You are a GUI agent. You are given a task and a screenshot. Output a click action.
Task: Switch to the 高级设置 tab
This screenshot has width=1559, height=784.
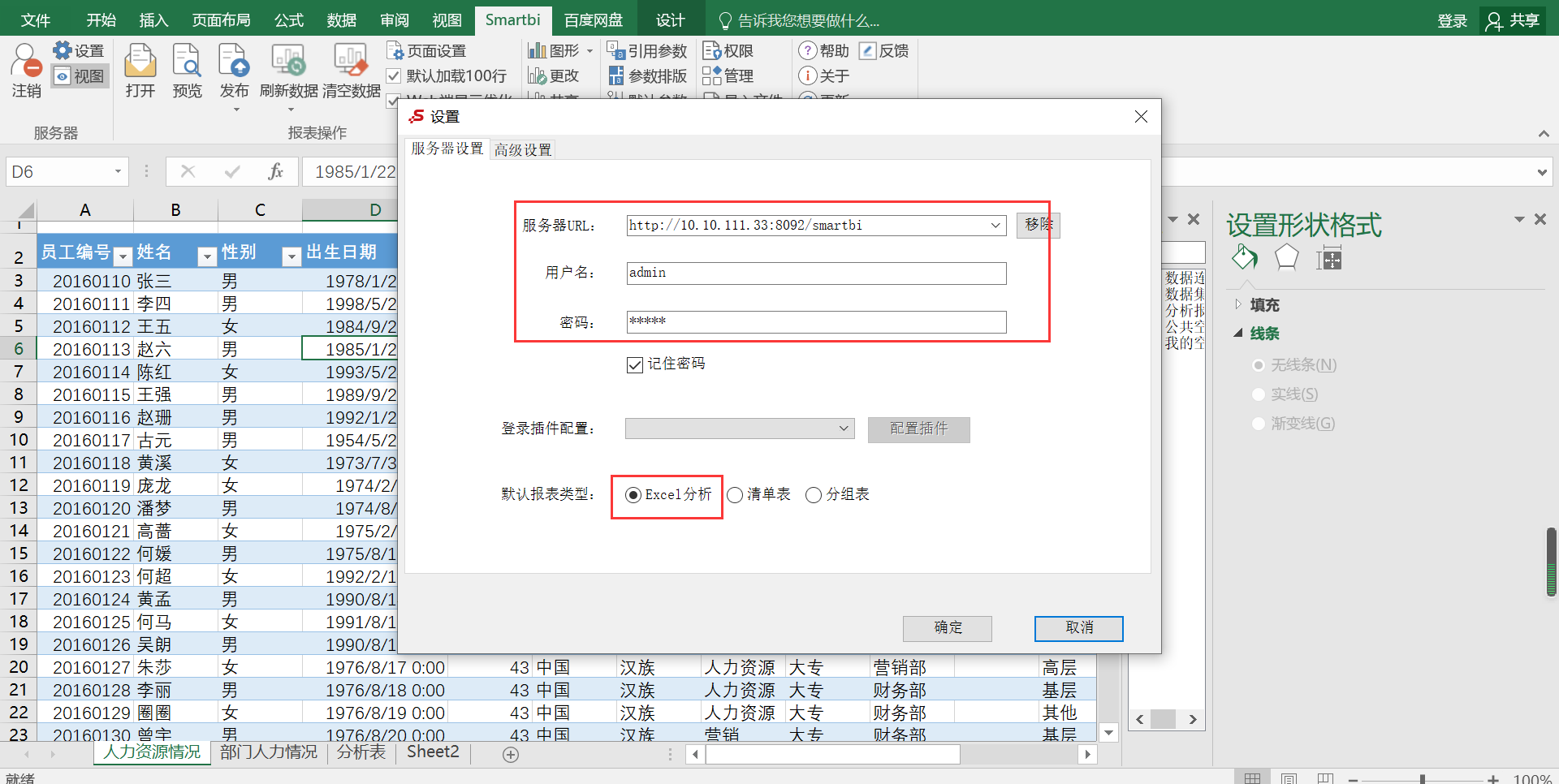point(523,149)
